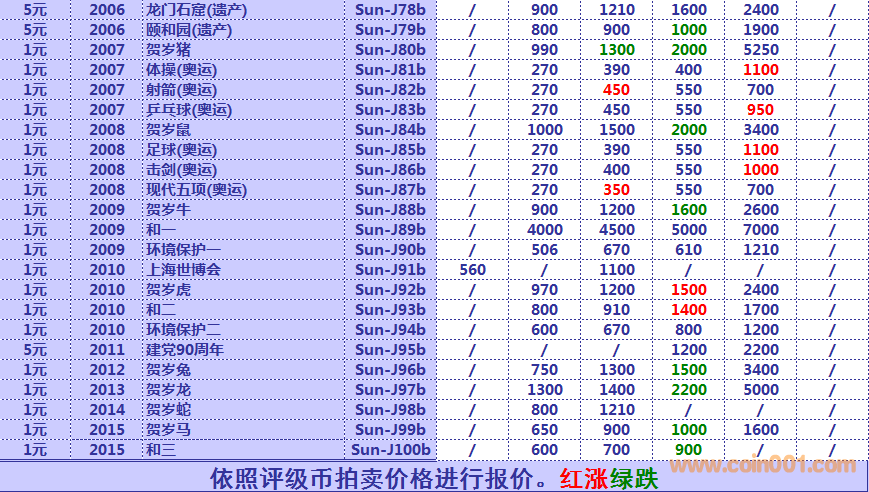This screenshot has width=869, height=492.
Task: Click the 建党90周年 coin name cell
Action: [x=185, y=349]
